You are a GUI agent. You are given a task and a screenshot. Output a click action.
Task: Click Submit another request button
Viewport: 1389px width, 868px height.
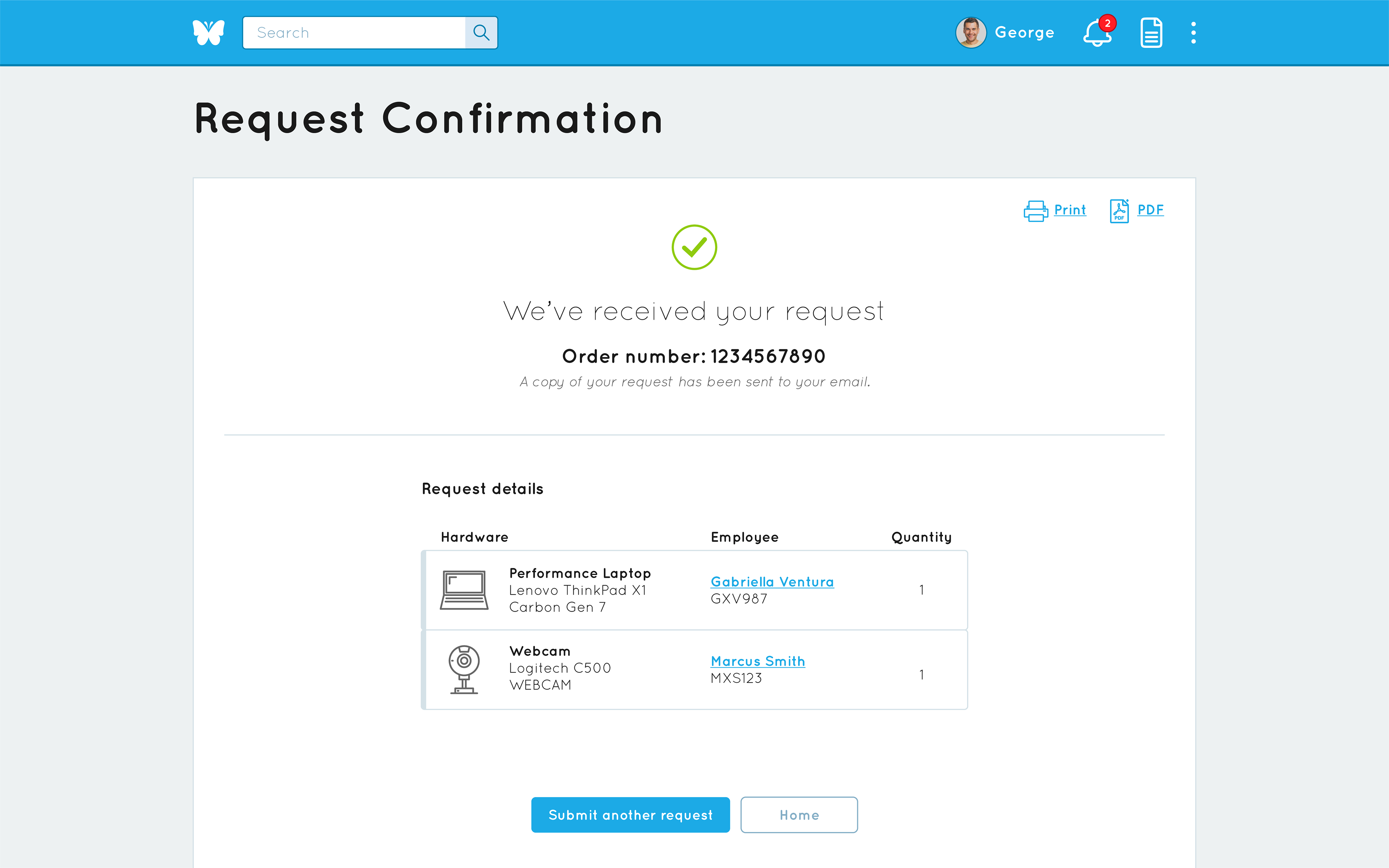pyautogui.click(x=630, y=814)
